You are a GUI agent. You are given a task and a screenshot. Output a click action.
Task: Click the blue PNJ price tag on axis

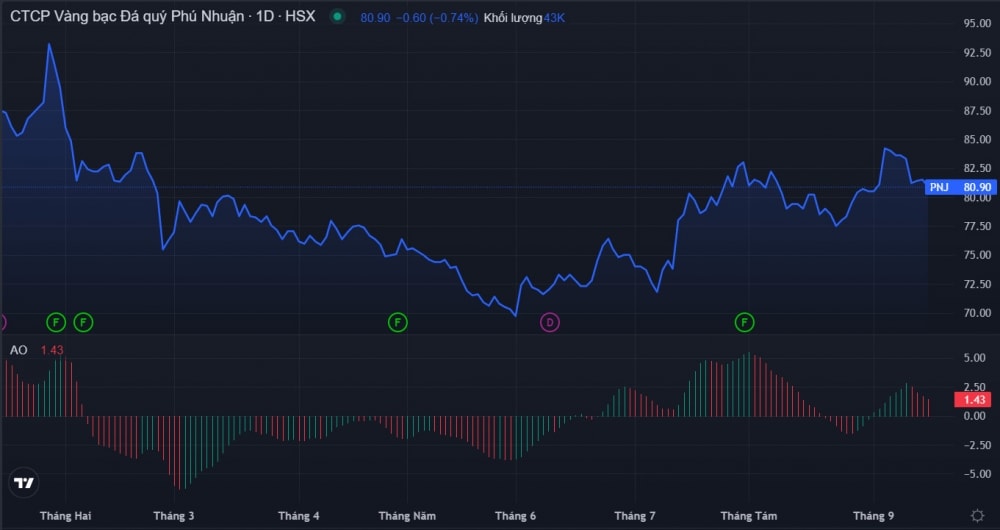pos(960,187)
